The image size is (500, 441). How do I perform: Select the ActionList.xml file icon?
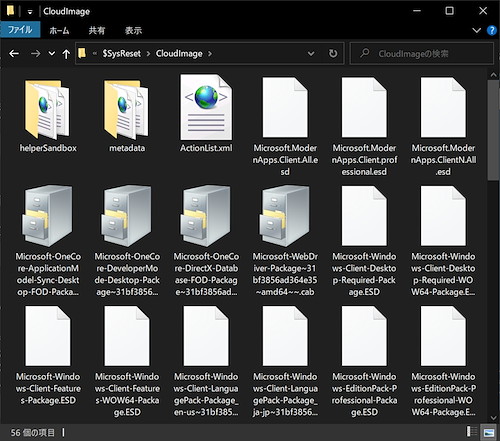206,107
